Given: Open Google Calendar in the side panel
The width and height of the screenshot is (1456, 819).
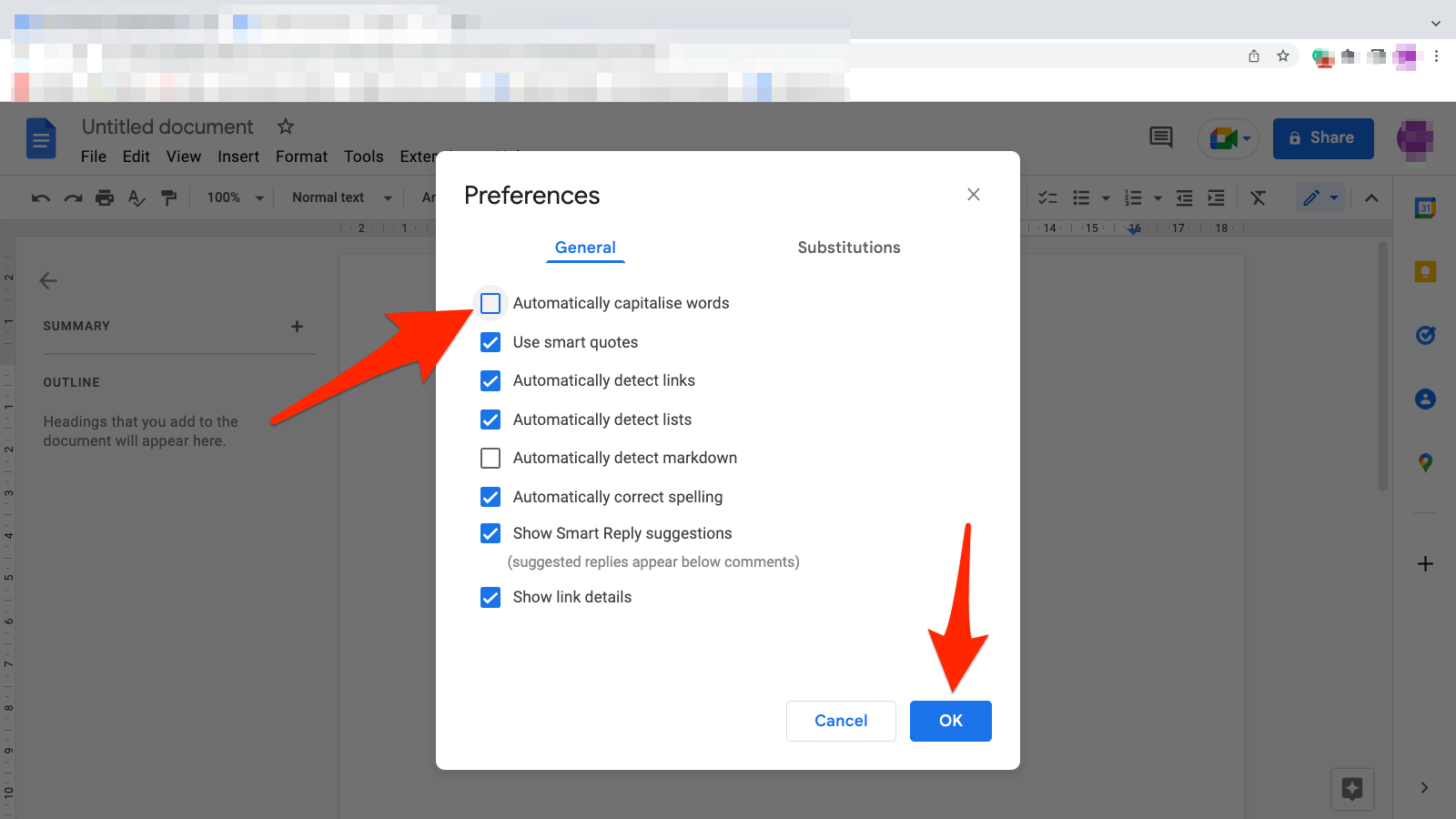Looking at the screenshot, I should (x=1425, y=207).
